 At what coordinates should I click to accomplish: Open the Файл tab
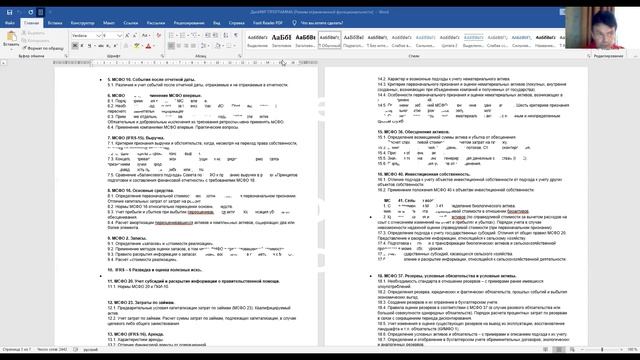[10, 23]
